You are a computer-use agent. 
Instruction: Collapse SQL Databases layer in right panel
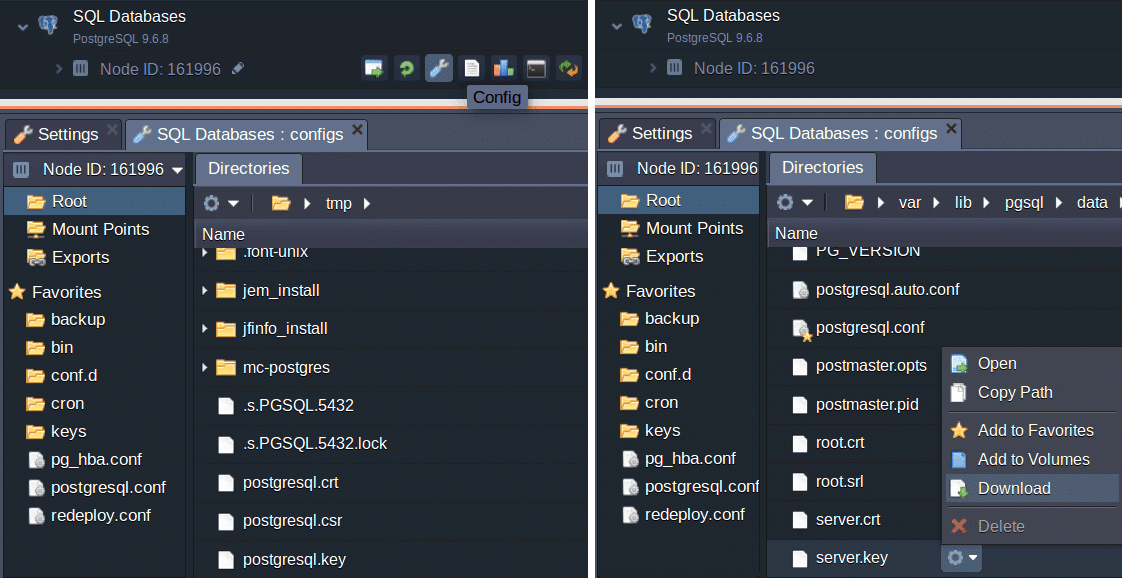(618, 26)
